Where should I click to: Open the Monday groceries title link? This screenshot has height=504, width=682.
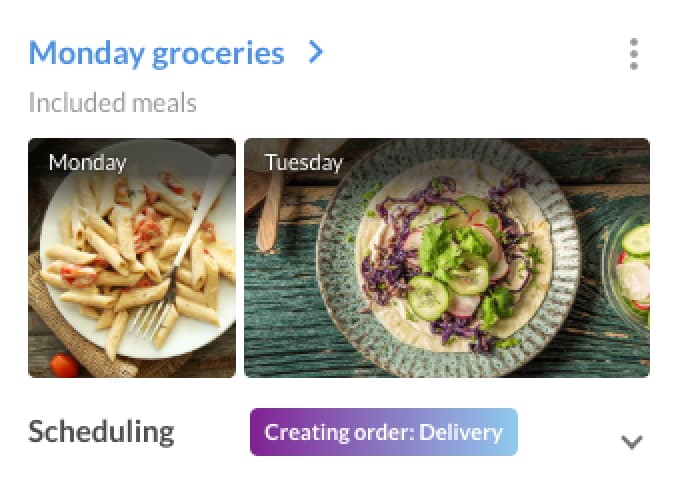pyautogui.click(x=156, y=53)
